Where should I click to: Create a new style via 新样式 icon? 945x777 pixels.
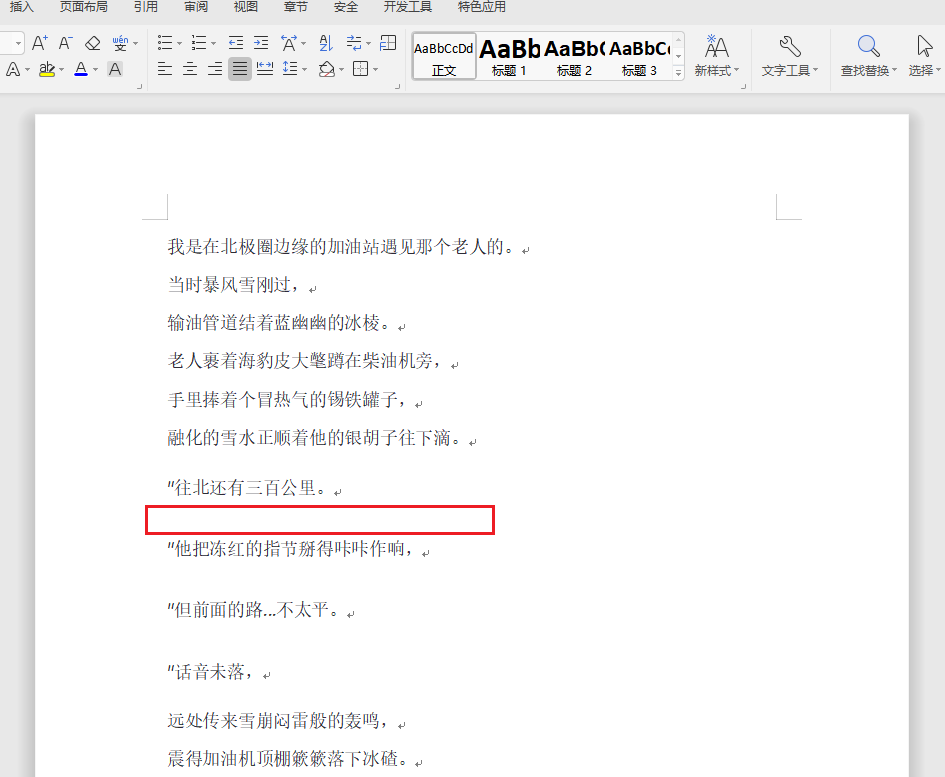click(x=716, y=47)
